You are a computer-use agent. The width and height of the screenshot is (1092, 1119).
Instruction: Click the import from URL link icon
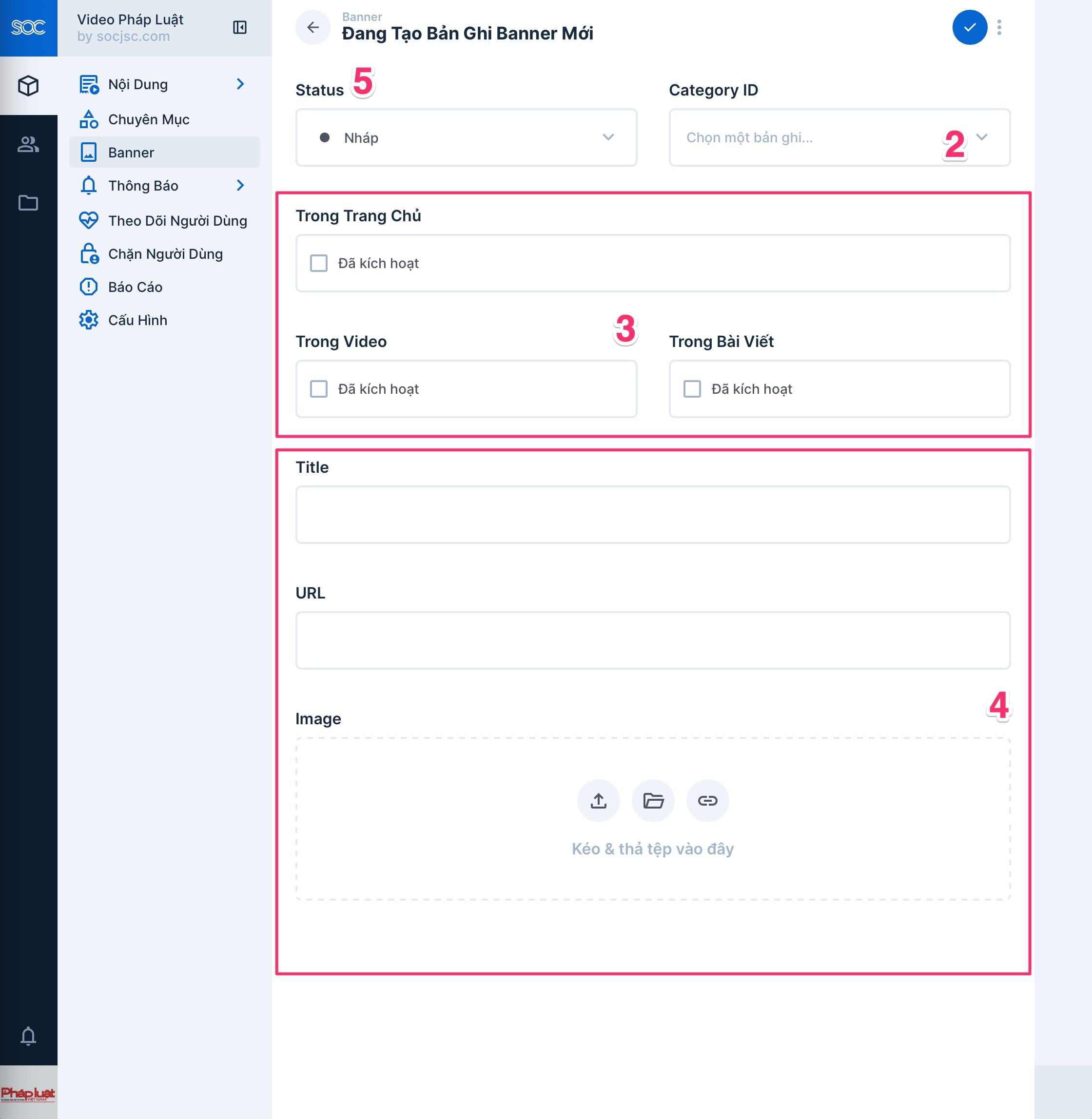(707, 800)
